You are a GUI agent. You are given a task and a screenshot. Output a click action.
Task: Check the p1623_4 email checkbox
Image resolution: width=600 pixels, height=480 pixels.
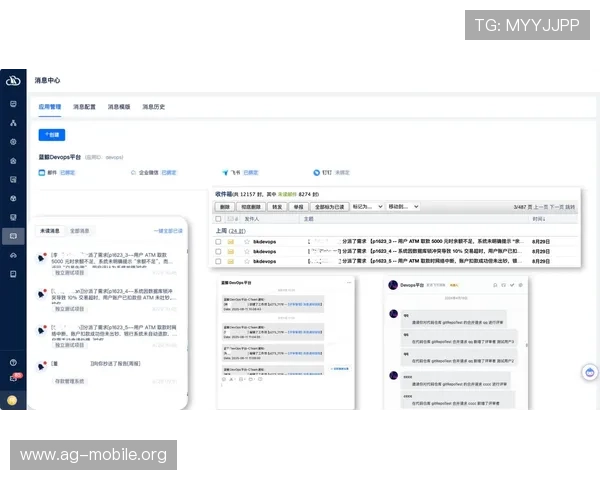[218, 251]
